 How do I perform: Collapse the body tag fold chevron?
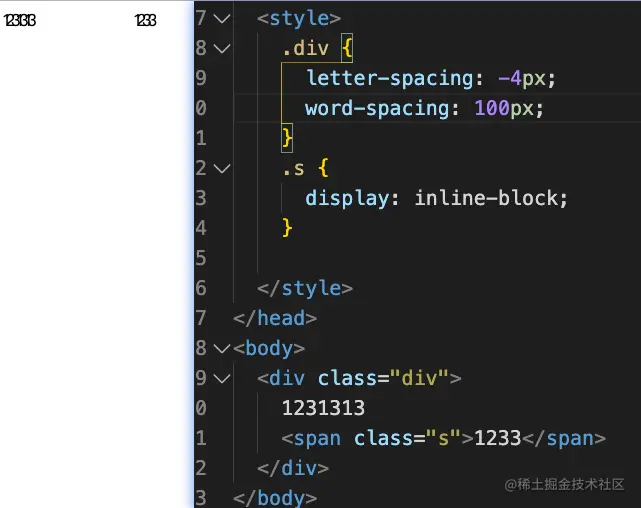[x=222, y=349]
